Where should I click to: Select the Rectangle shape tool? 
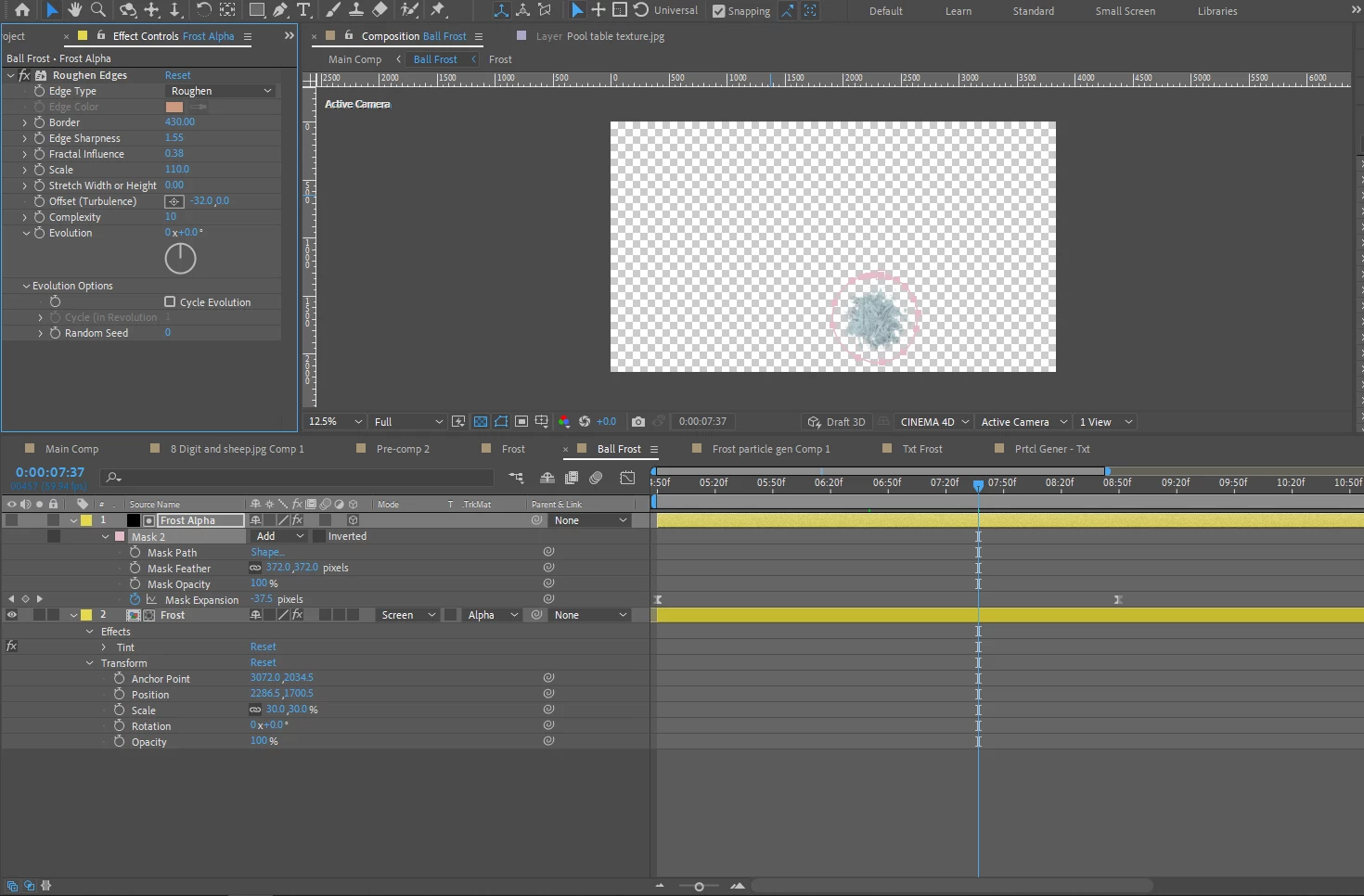[257, 10]
